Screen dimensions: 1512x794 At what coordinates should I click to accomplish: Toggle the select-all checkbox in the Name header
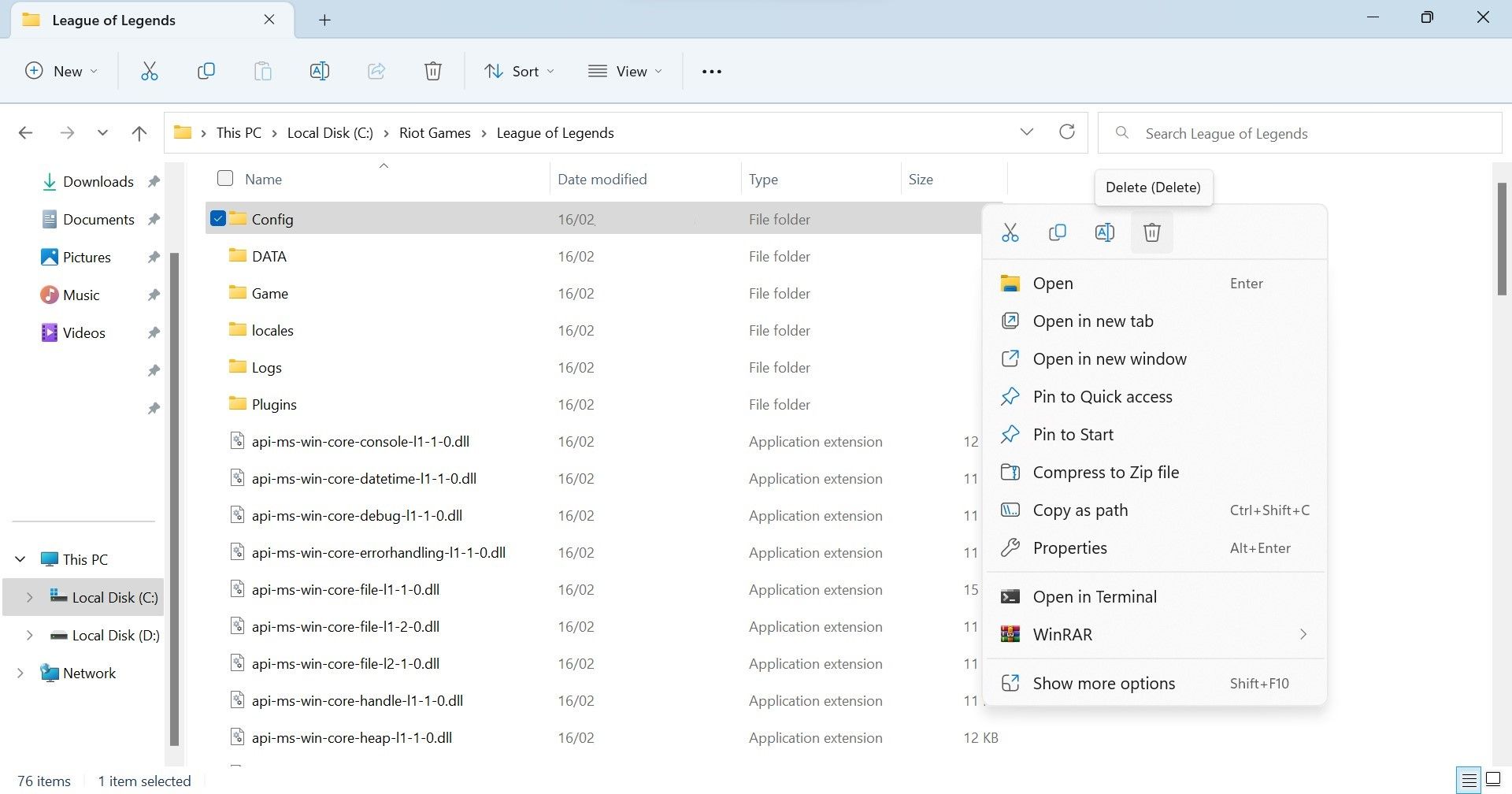(224, 178)
